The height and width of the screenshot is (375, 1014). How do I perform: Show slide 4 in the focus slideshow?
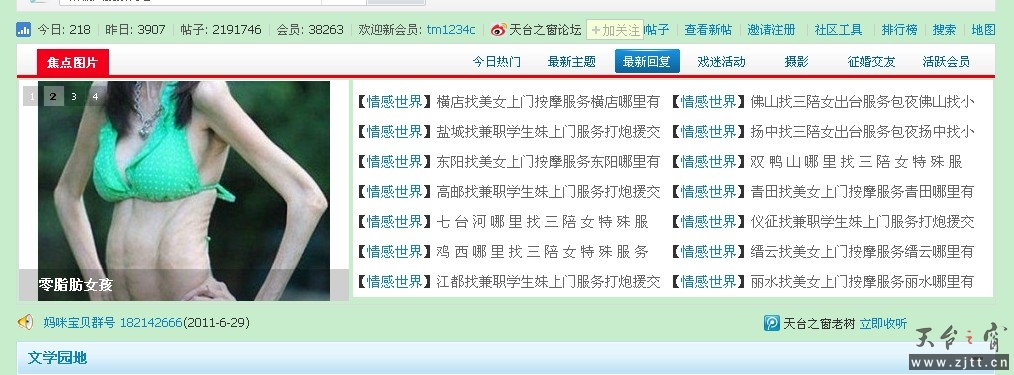click(96, 96)
